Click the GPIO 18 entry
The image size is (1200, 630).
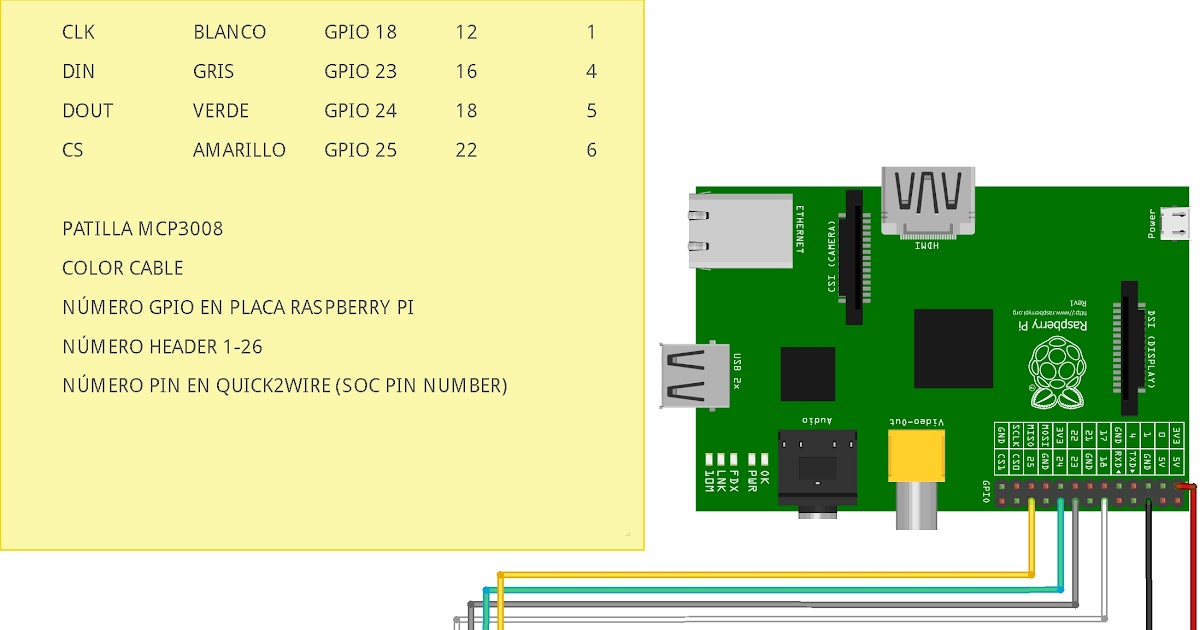[x=360, y=32]
